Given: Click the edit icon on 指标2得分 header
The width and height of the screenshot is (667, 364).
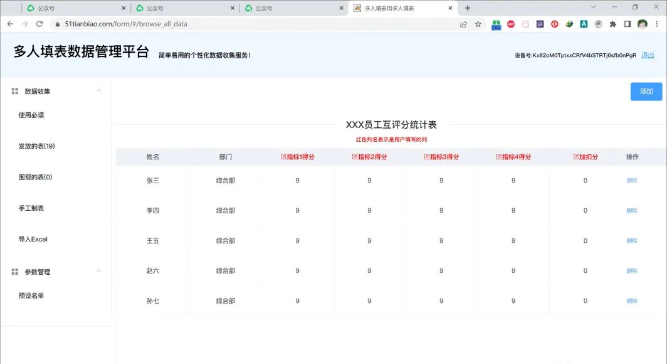Looking at the screenshot, I should point(354,157).
